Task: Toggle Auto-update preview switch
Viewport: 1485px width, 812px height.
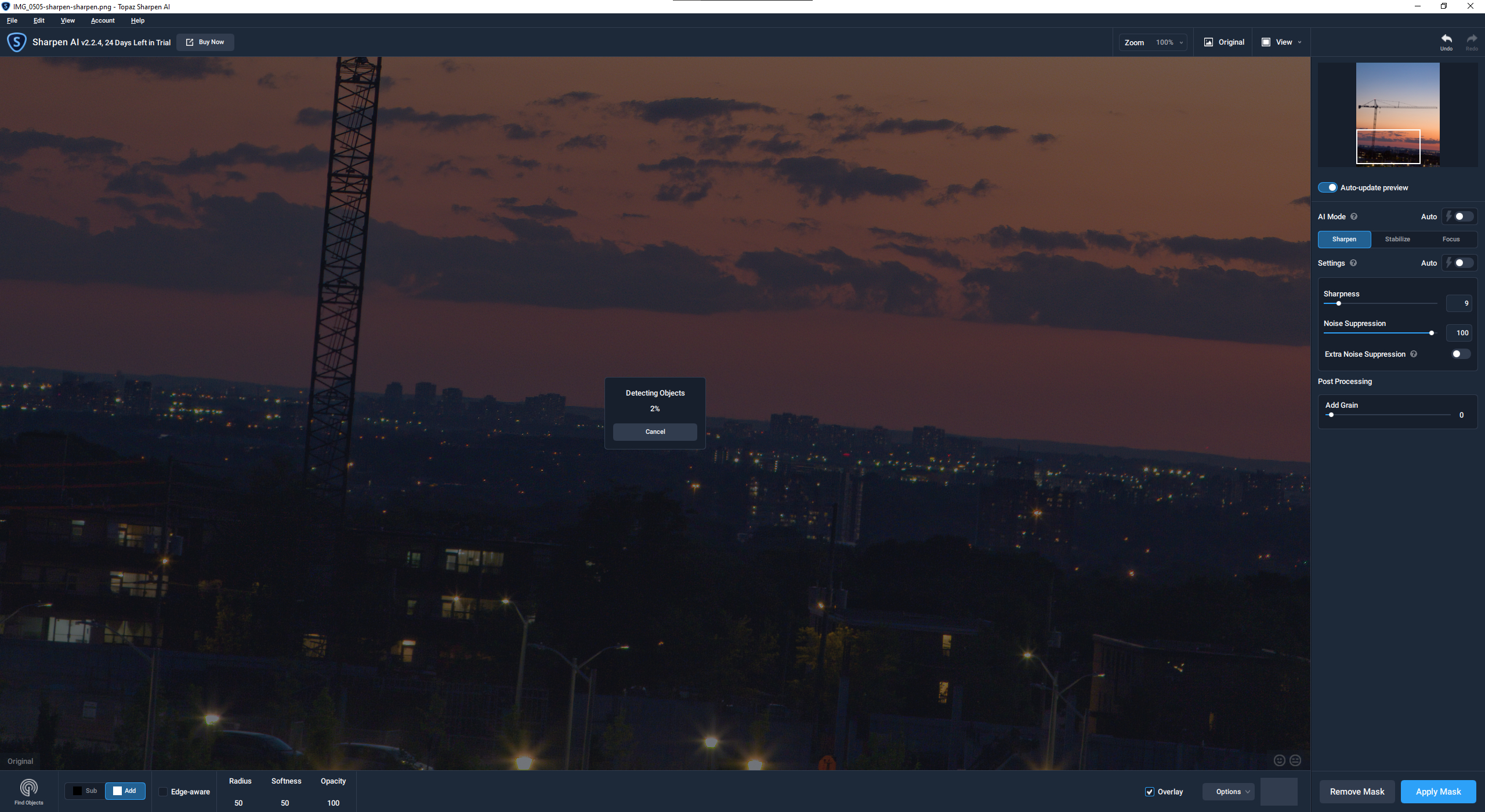Action: 1327,187
